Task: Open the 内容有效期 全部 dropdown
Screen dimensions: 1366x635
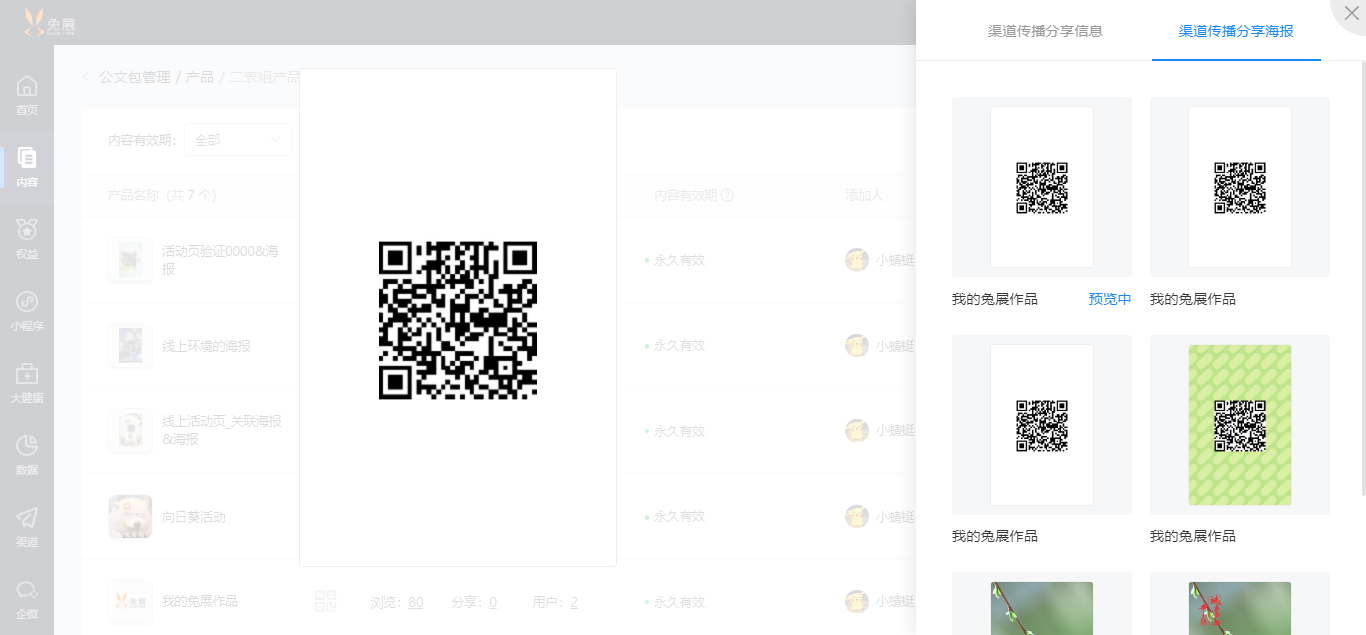Action: [x=238, y=140]
